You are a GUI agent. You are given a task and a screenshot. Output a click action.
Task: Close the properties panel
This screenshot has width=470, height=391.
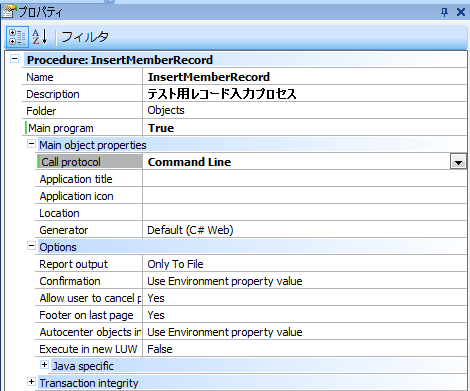pos(461,12)
